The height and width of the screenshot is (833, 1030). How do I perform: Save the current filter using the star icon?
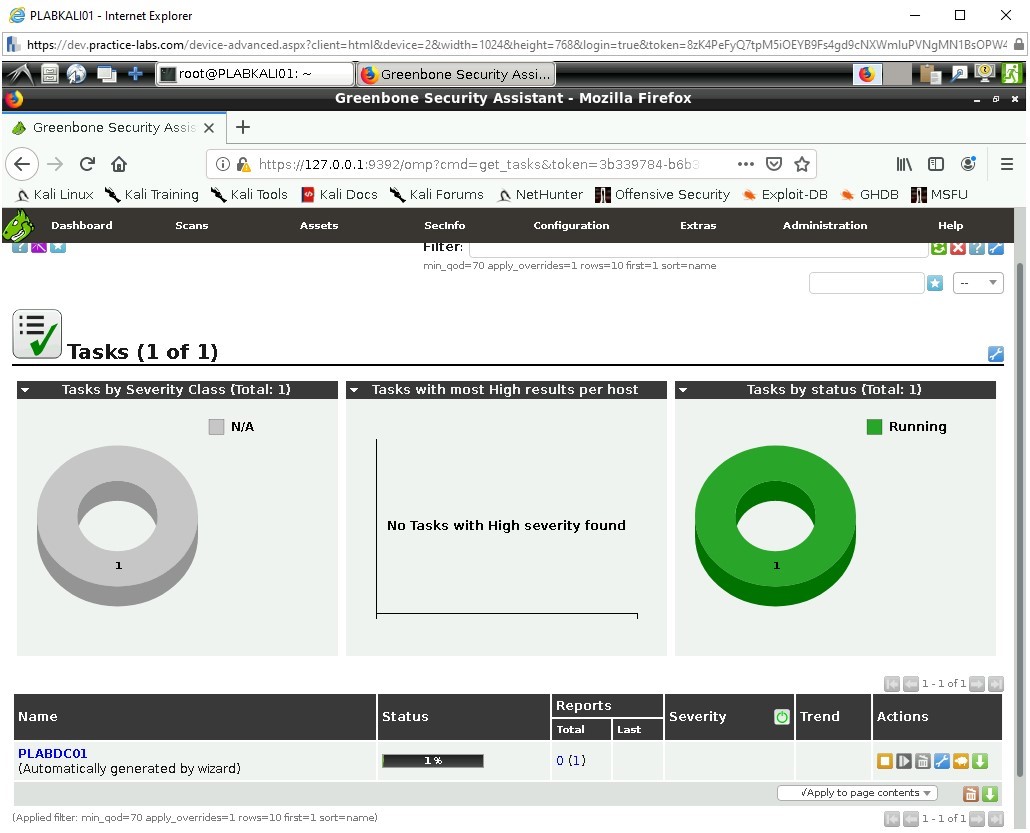click(x=935, y=283)
